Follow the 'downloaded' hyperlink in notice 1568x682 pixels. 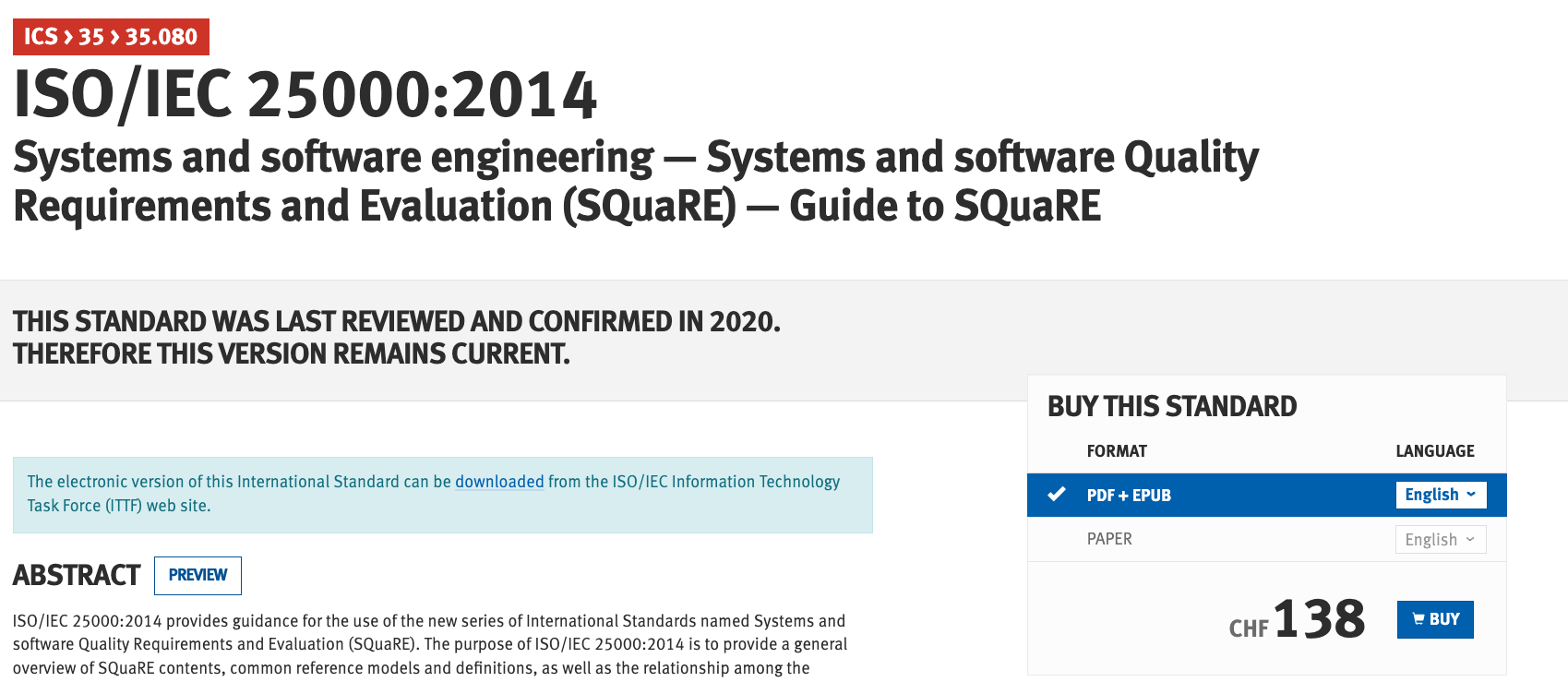pyautogui.click(x=499, y=482)
